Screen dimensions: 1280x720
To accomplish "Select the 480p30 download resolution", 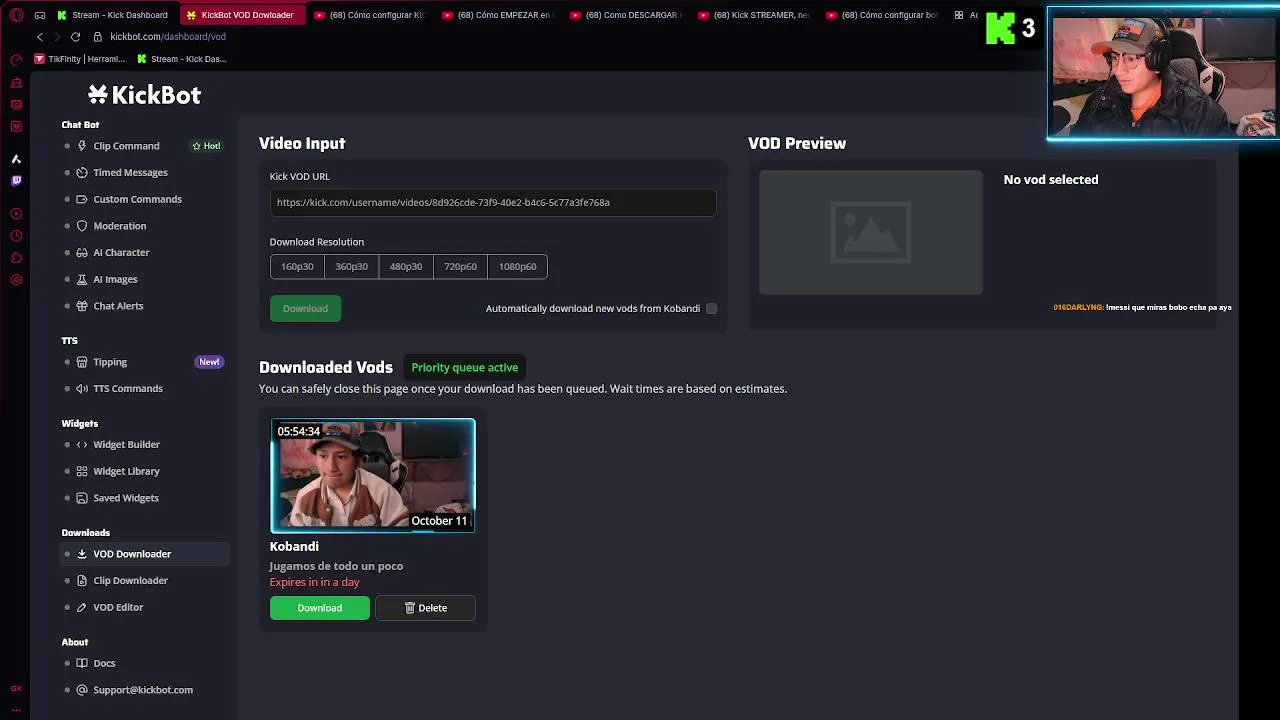I will [406, 266].
